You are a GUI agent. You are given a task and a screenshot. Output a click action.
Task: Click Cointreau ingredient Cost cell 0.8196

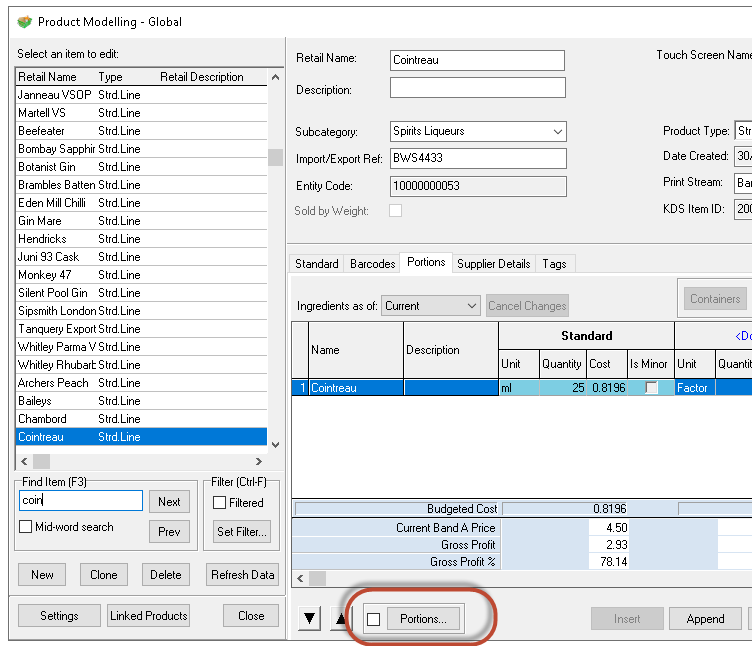click(x=607, y=388)
